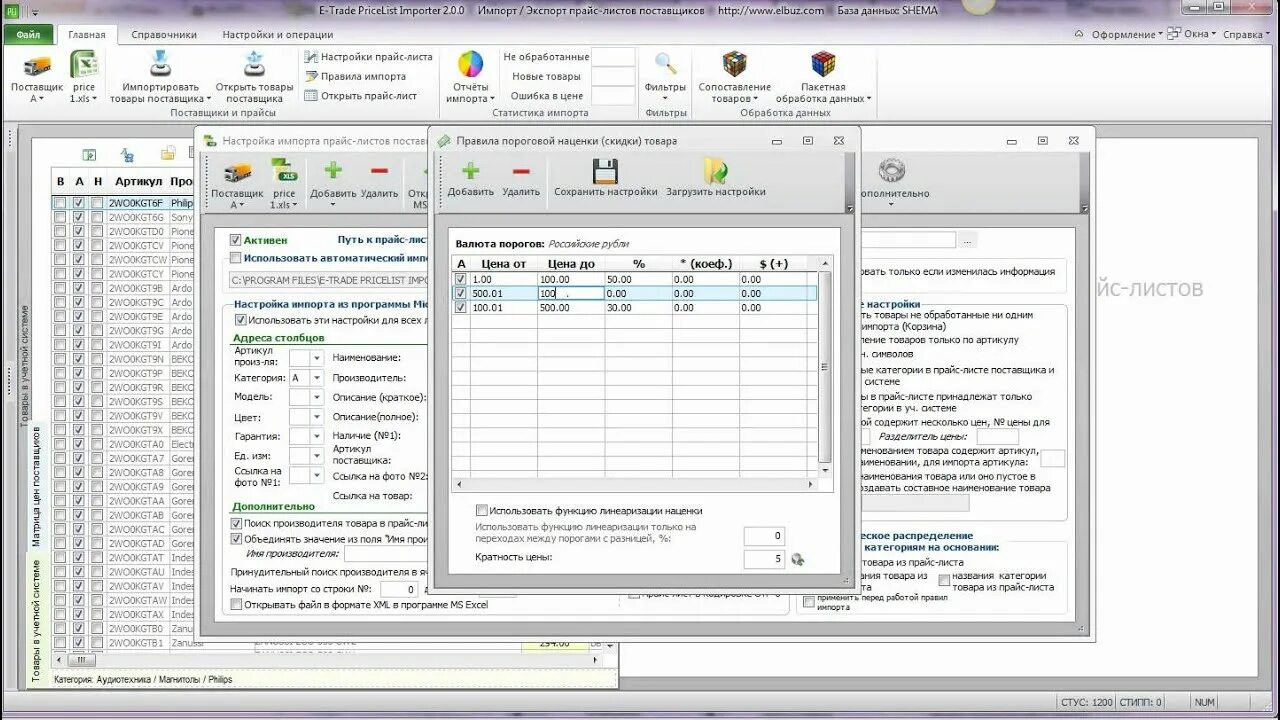Screen dimensions: 1280x720
Task: Click Сохранить настройки floppy icon
Action: [x=605, y=171]
